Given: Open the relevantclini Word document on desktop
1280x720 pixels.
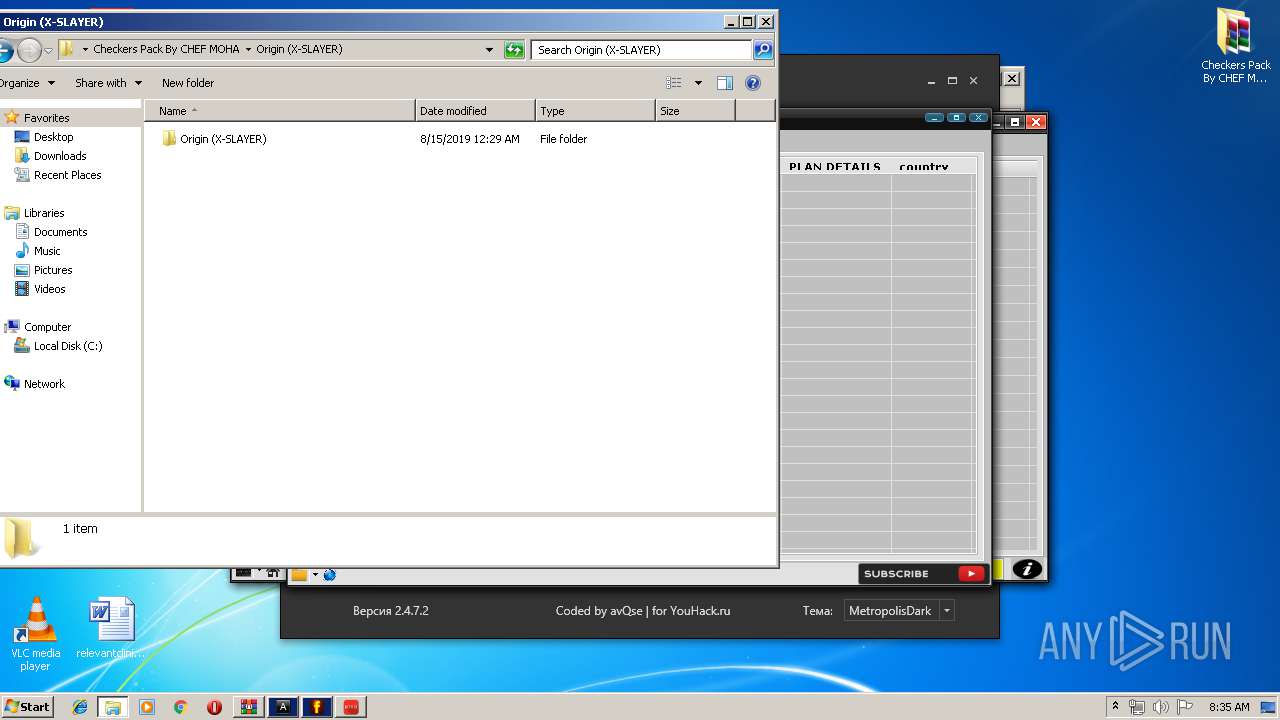Looking at the screenshot, I should coord(111,628).
